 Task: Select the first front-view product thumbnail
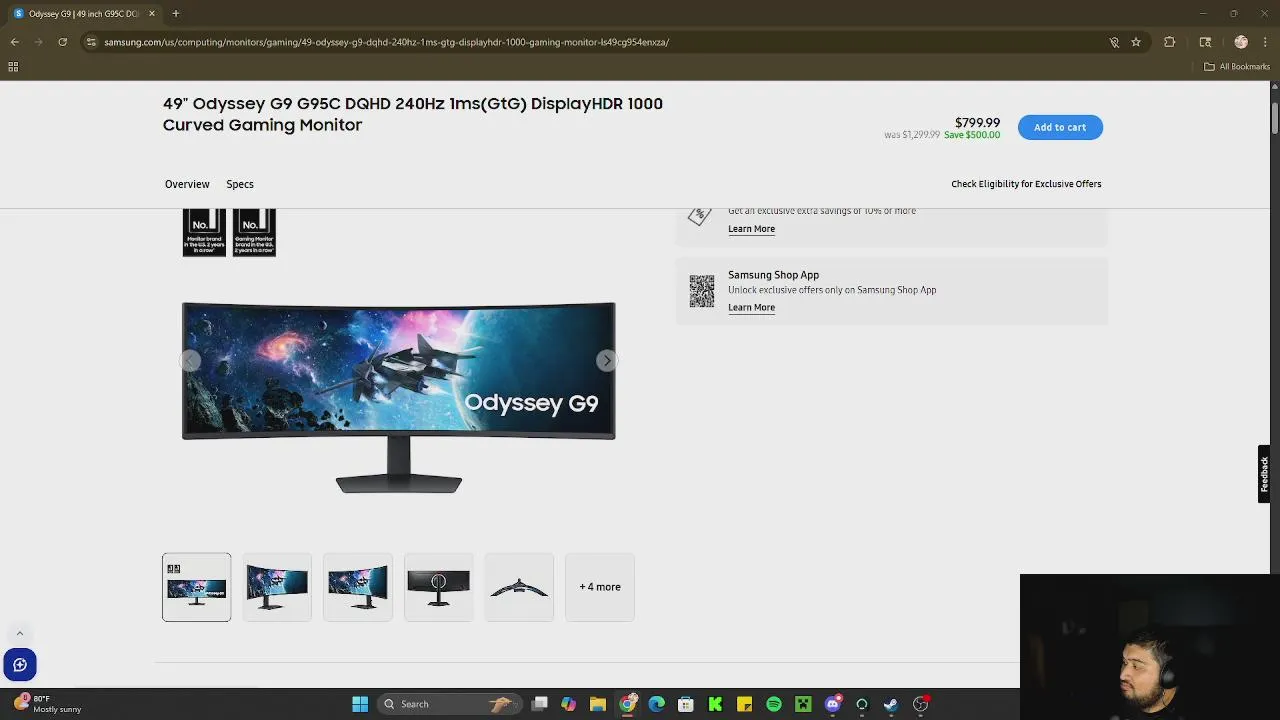196,587
